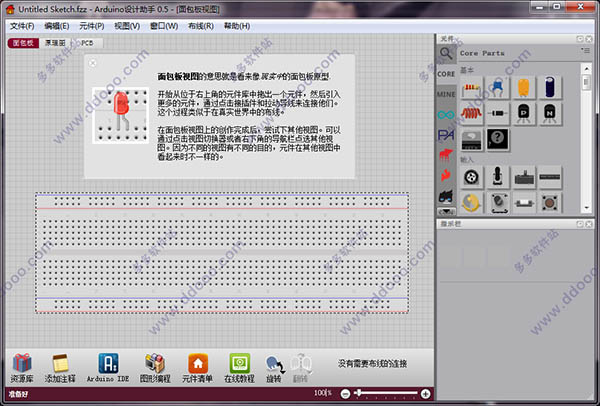
Task: Switch to the CORE parts bin
Action: [x=446, y=74]
